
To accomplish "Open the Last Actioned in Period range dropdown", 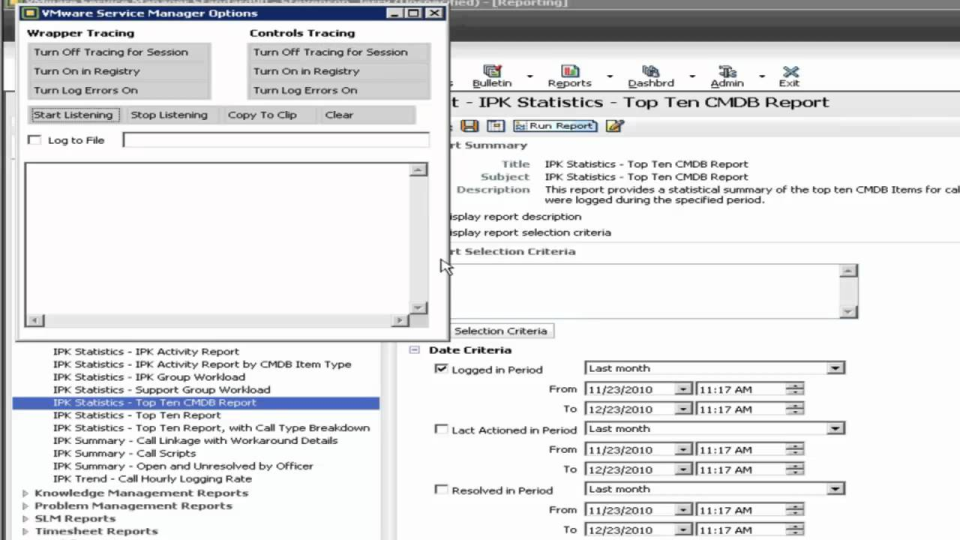I will tap(835, 429).
